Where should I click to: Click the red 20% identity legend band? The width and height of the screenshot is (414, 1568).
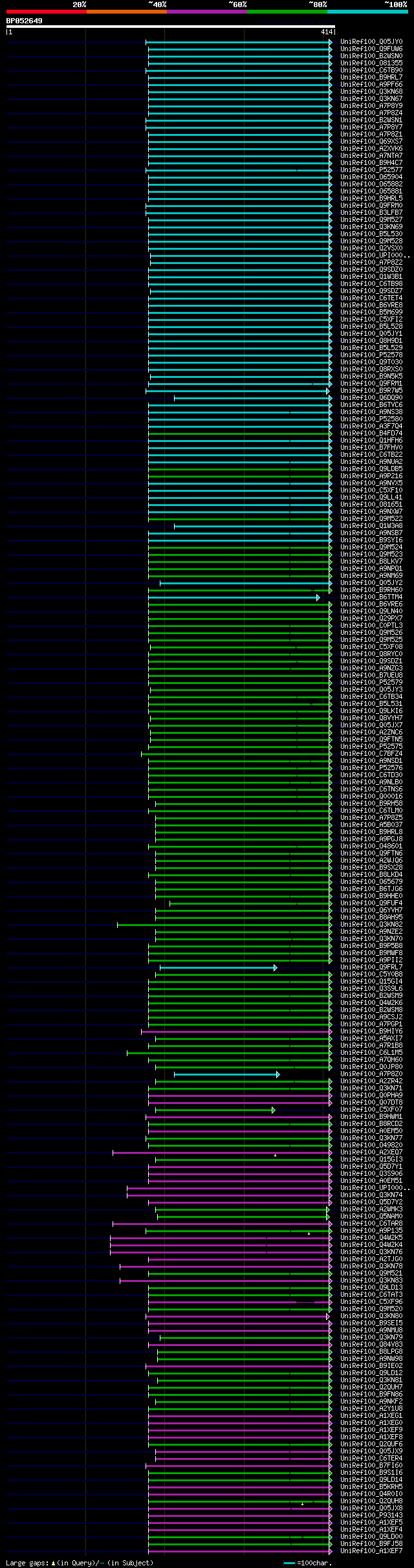[x=46, y=12]
